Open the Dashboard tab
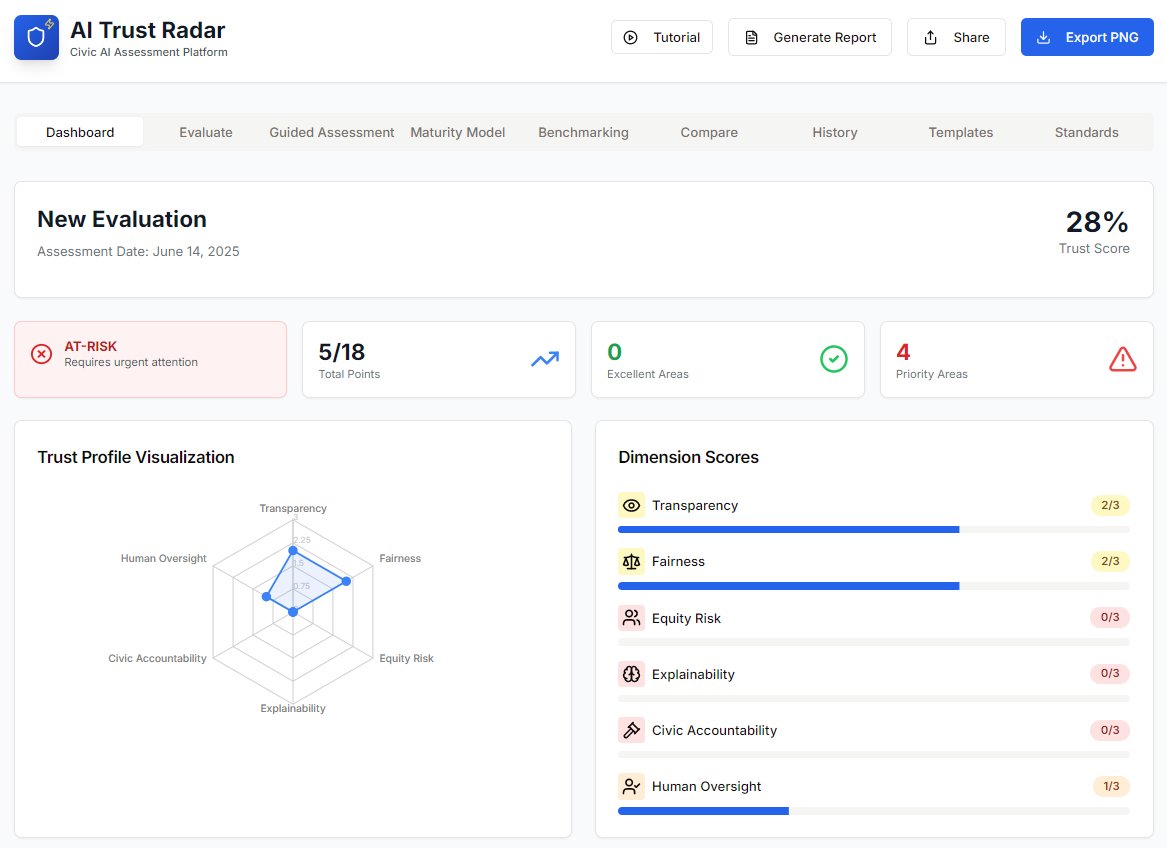Image resolution: width=1167 pixels, height=848 pixels. coord(80,132)
